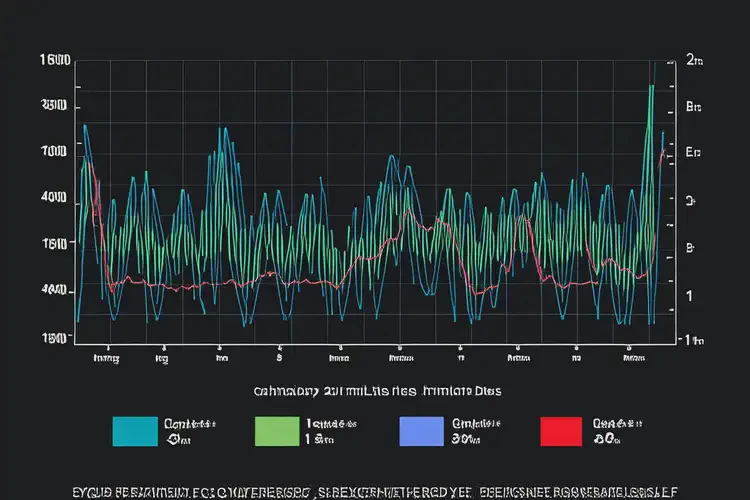Select the -1m label on right axis
This screenshot has width=750, height=500.
click(688, 339)
